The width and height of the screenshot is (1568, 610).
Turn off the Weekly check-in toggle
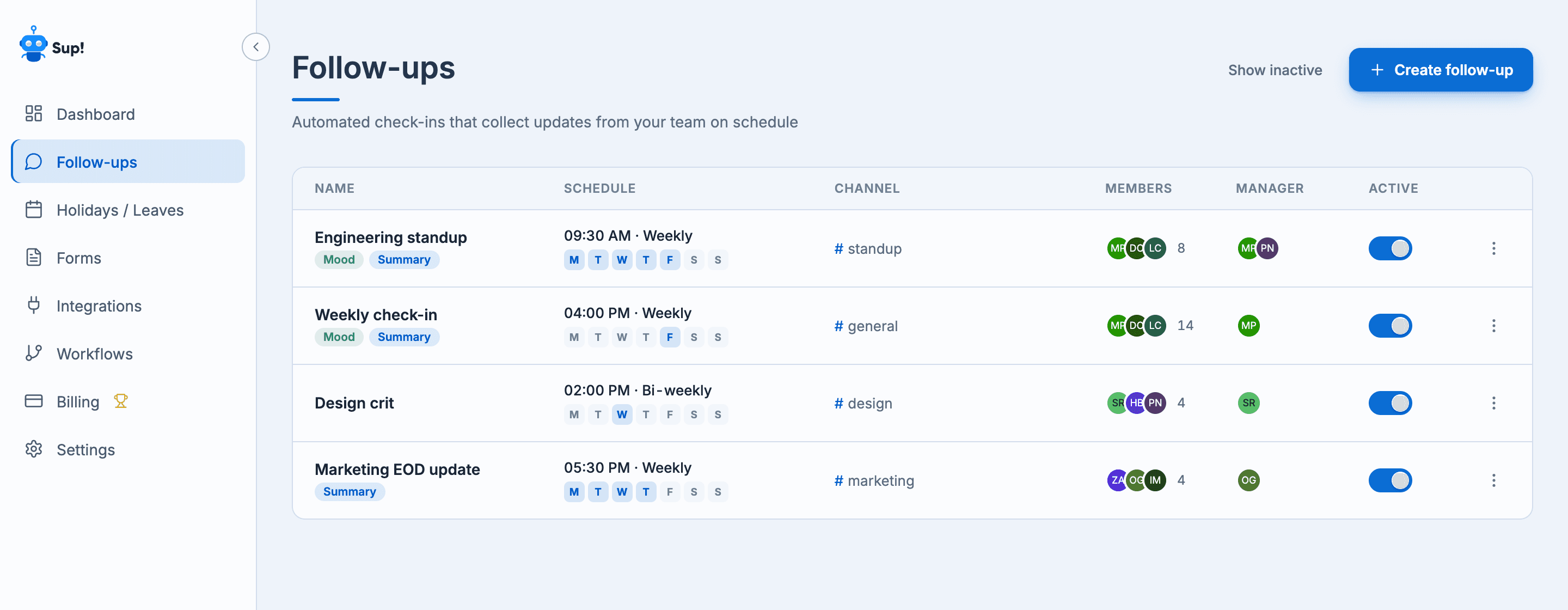click(1389, 326)
